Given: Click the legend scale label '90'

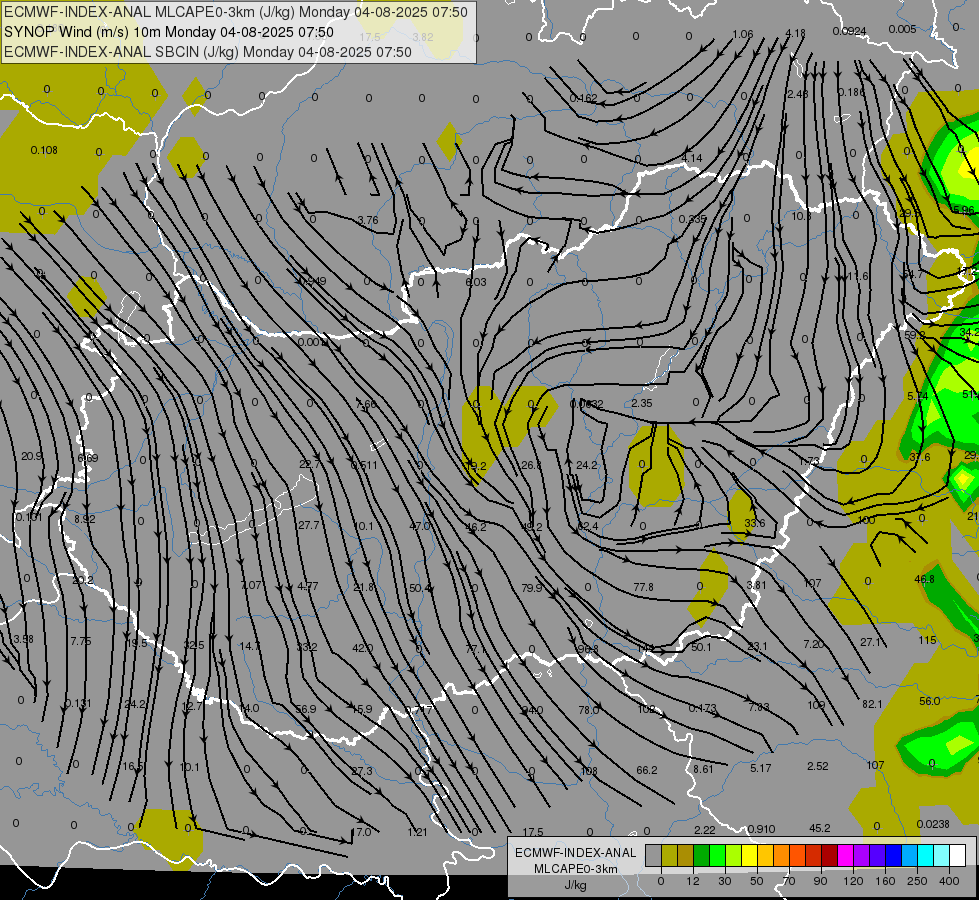Looking at the screenshot, I should (x=820, y=881).
